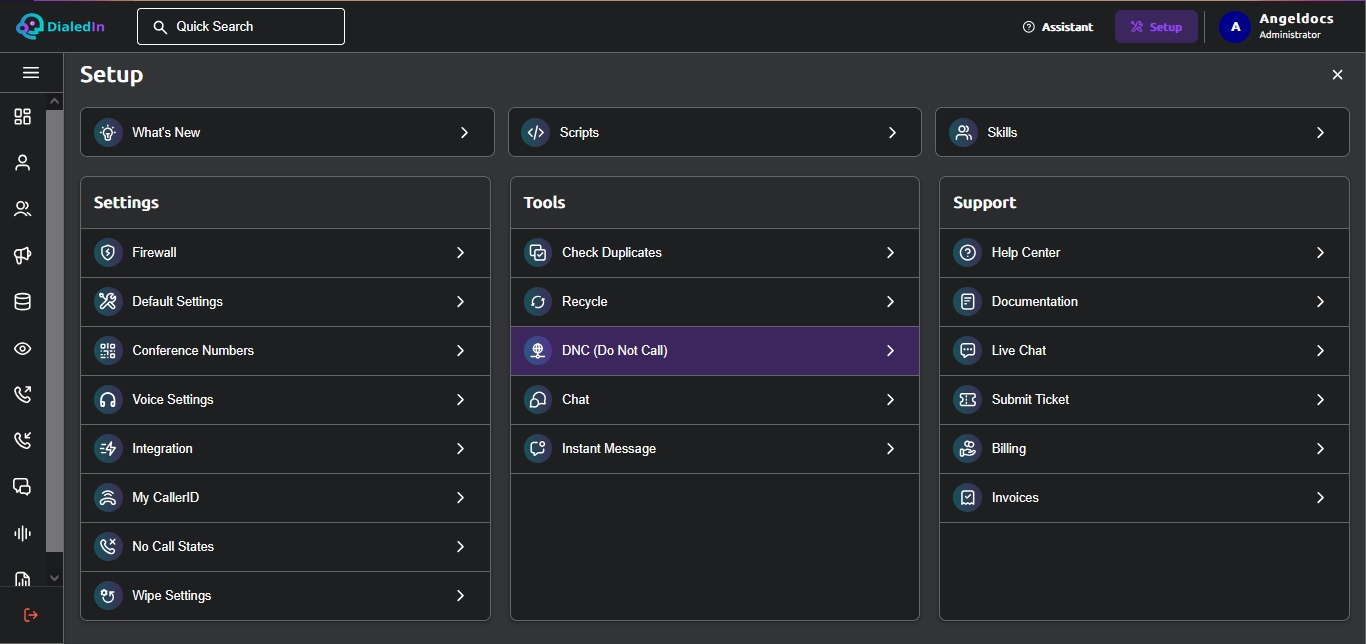1366x644 pixels.
Task: Open the Billing support link
Action: (x=1144, y=449)
